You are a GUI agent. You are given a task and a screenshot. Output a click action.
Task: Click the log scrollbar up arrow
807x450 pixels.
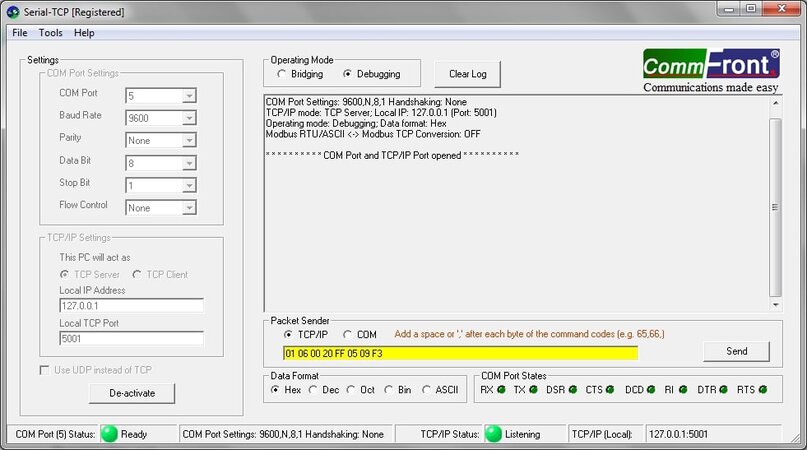(x=776, y=103)
